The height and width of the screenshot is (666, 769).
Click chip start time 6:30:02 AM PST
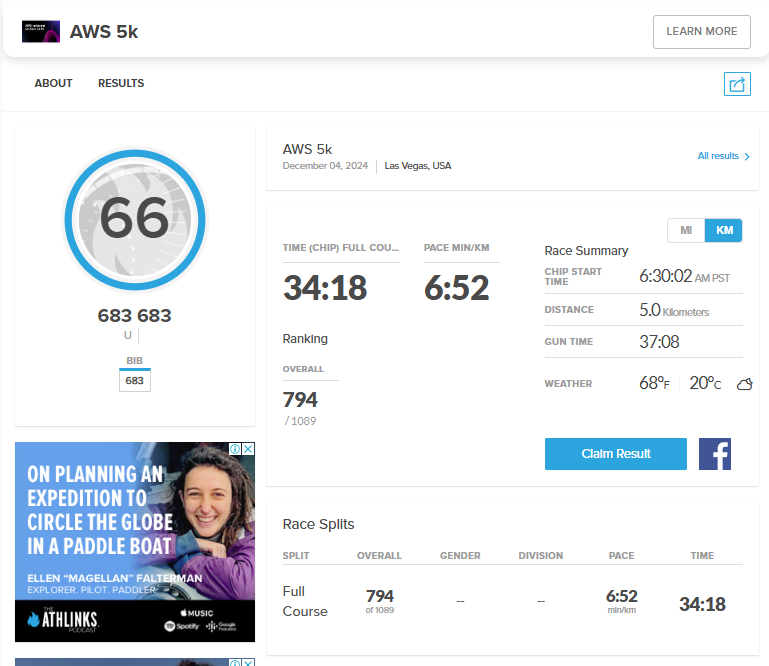[x=684, y=276]
